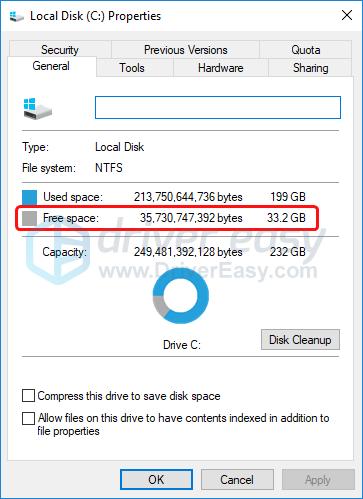This screenshot has width=363, height=499.
Task: Open the Previous Versions tab
Action: tap(185, 50)
